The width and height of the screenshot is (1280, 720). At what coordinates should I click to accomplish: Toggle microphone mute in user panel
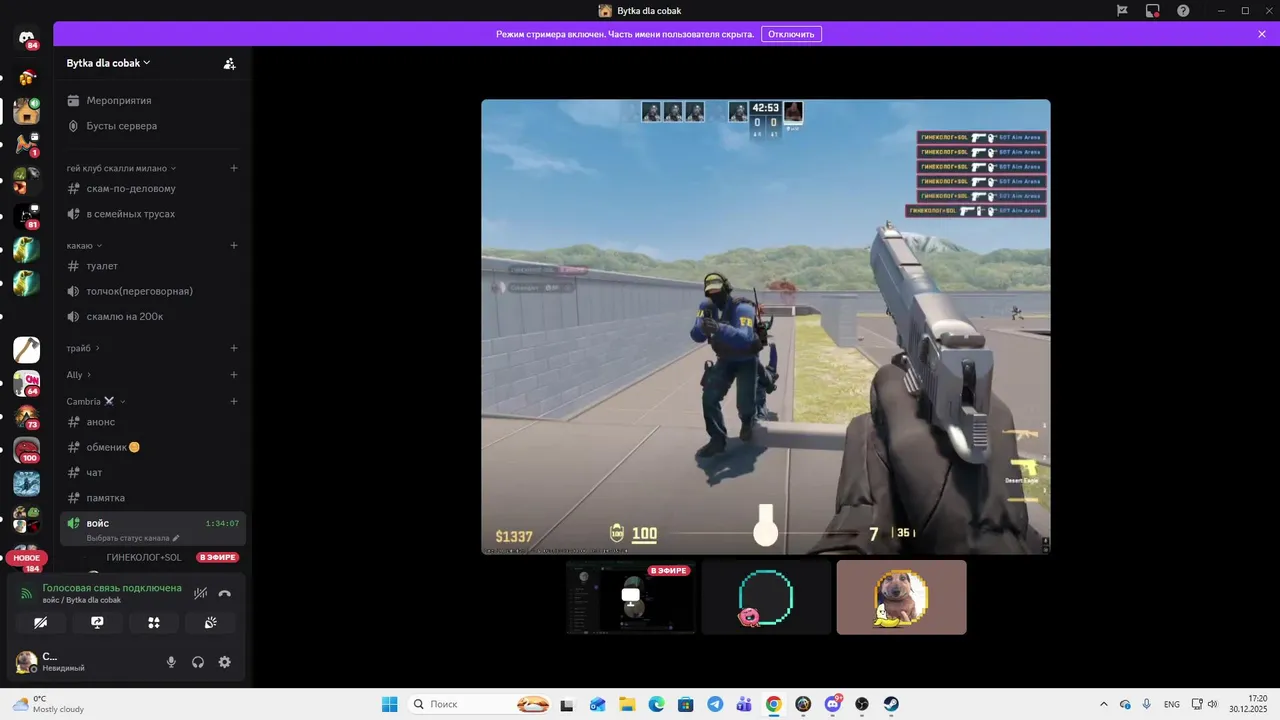(x=171, y=662)
